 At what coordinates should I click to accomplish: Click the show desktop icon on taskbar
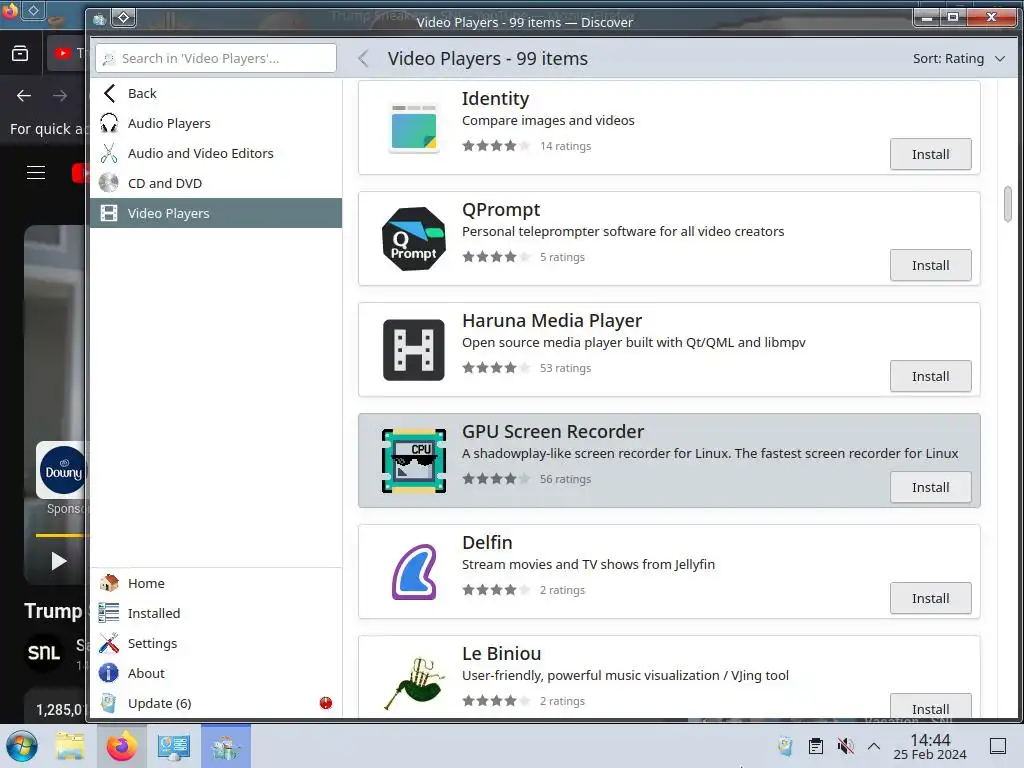(998, 746)
